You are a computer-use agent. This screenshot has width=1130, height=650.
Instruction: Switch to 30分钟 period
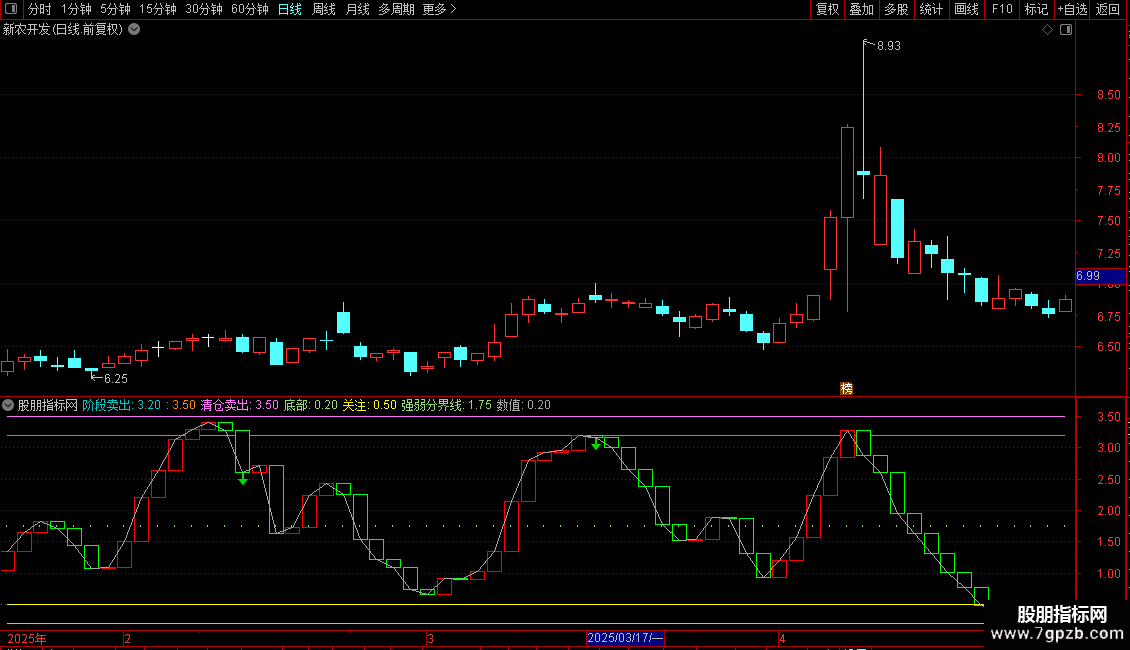tap(203, 9)
